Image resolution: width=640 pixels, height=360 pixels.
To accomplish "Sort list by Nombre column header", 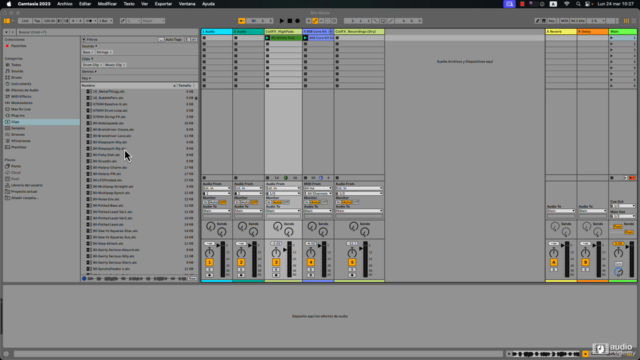I will coord(129,86).
